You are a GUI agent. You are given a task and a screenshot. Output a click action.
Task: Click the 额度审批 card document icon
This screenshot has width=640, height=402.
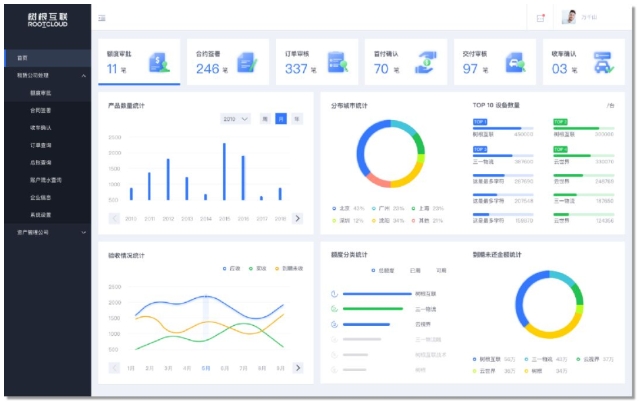click(x=158, y=64)
